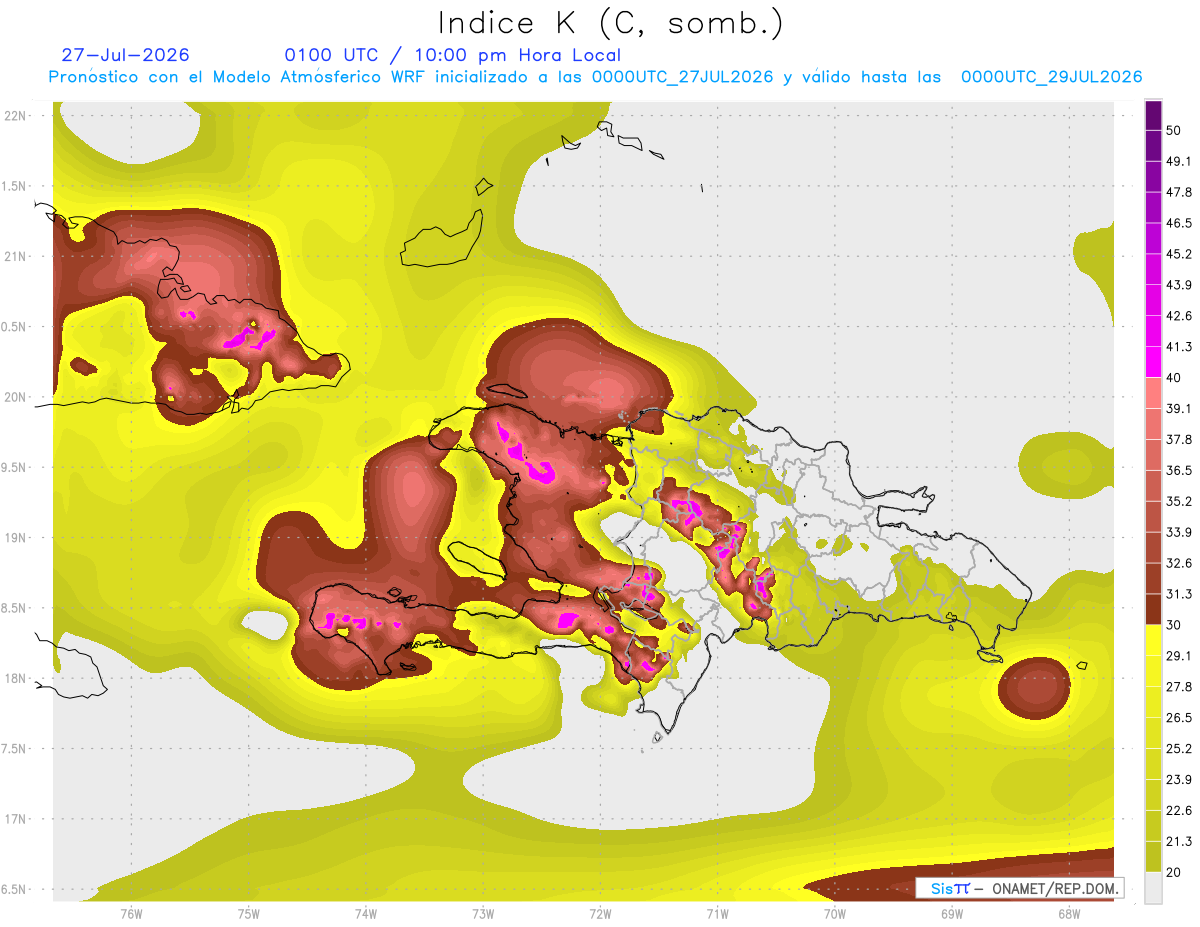The image size is (1200, 927).
Task: Click colorbar value 23.9
Action: point(1178,779)
